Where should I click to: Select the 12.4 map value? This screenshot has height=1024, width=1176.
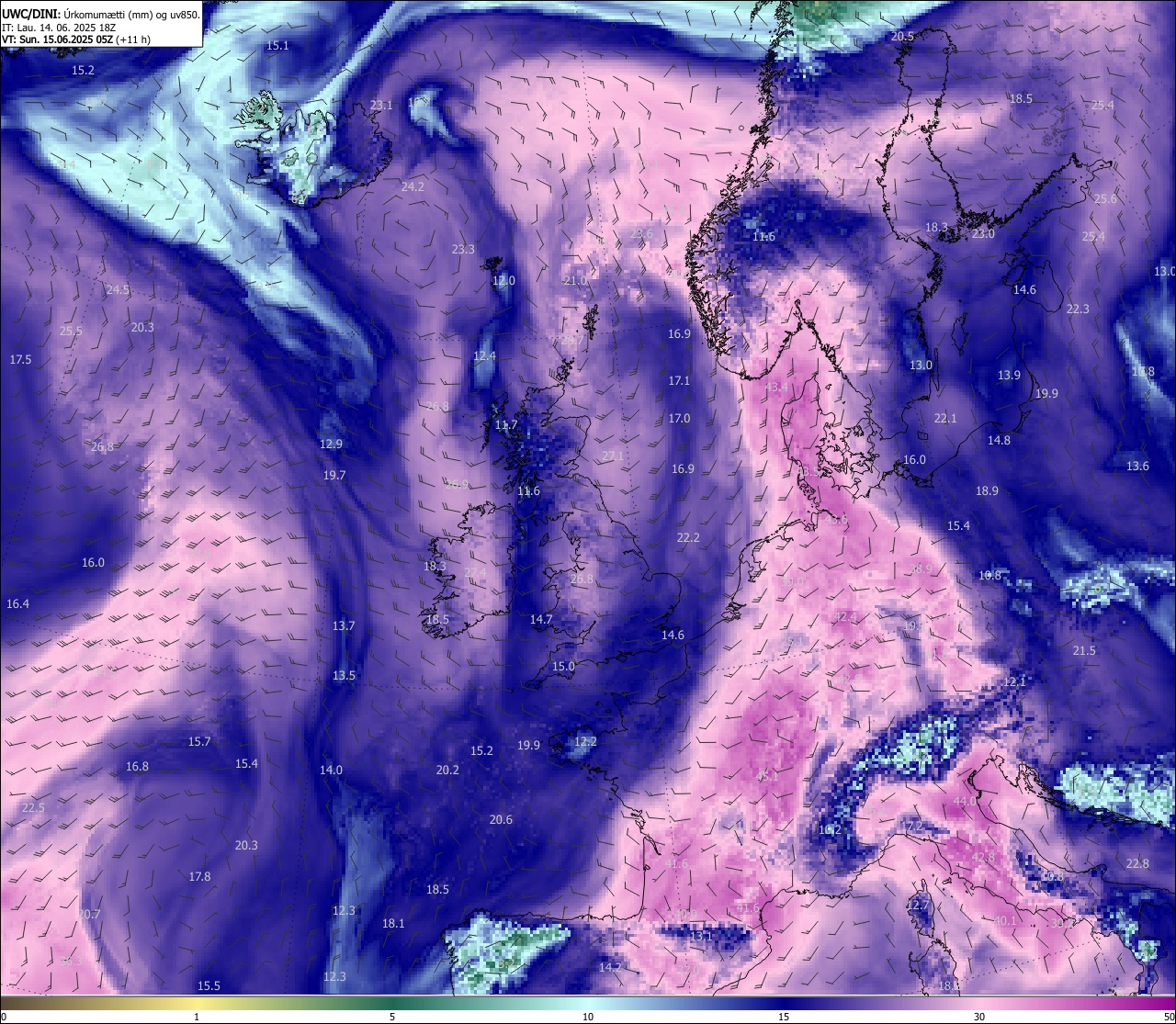click(484, 355)
